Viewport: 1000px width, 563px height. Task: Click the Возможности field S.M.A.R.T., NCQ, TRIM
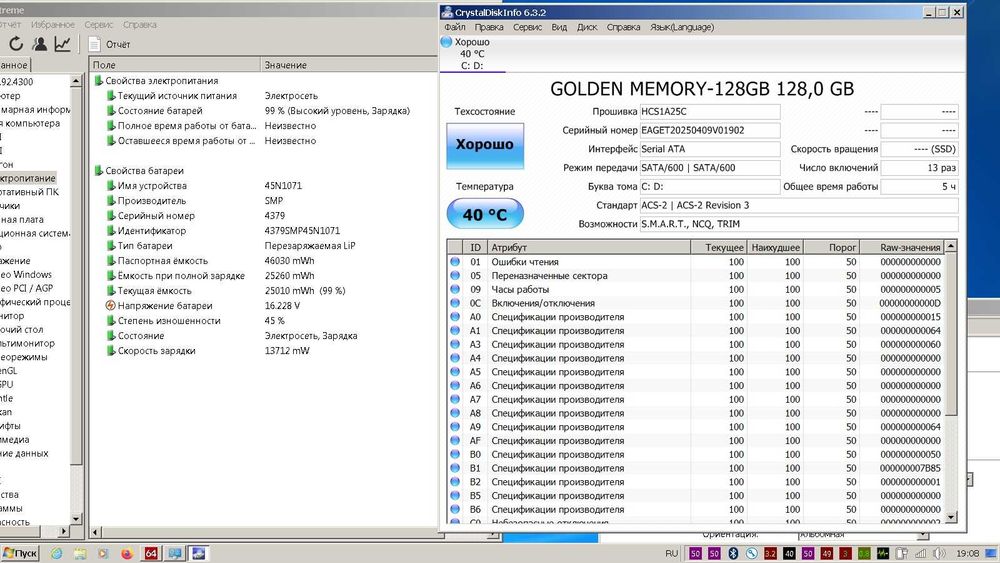[798, 224]
